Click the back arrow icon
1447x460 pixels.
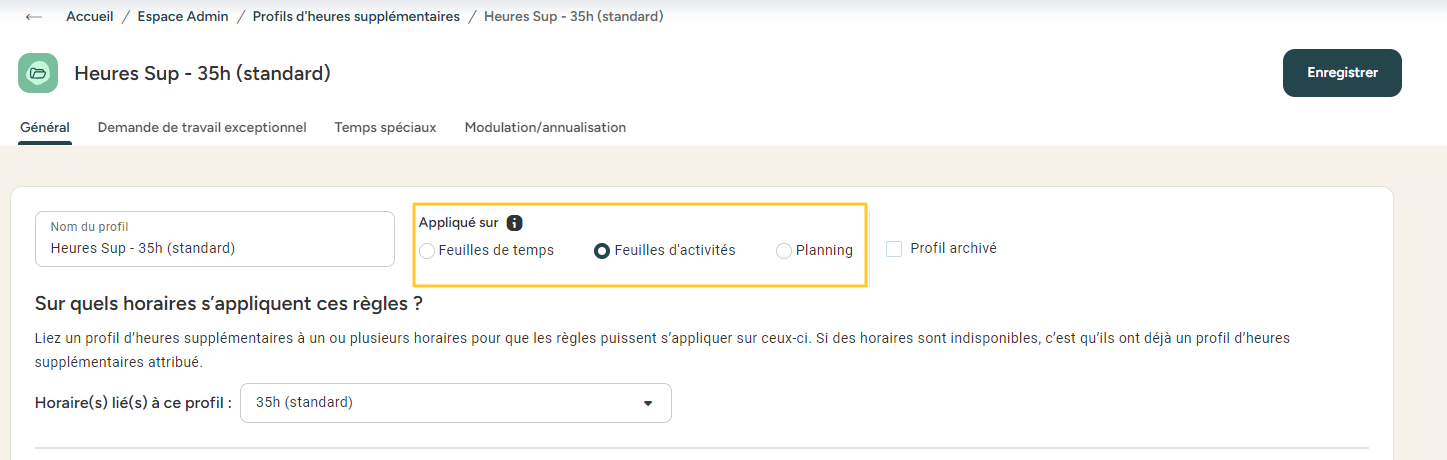(x=34, y=17)
